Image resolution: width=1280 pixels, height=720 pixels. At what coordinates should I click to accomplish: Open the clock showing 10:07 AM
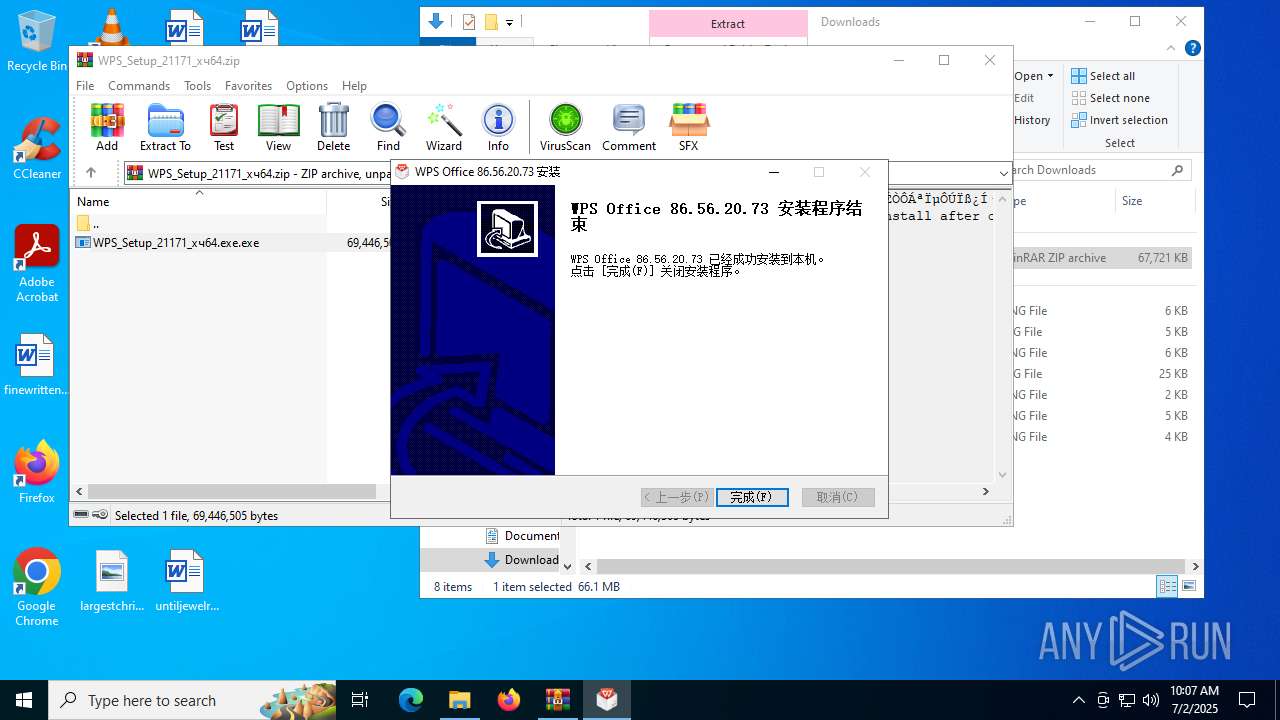click(x=1194, y=700)
